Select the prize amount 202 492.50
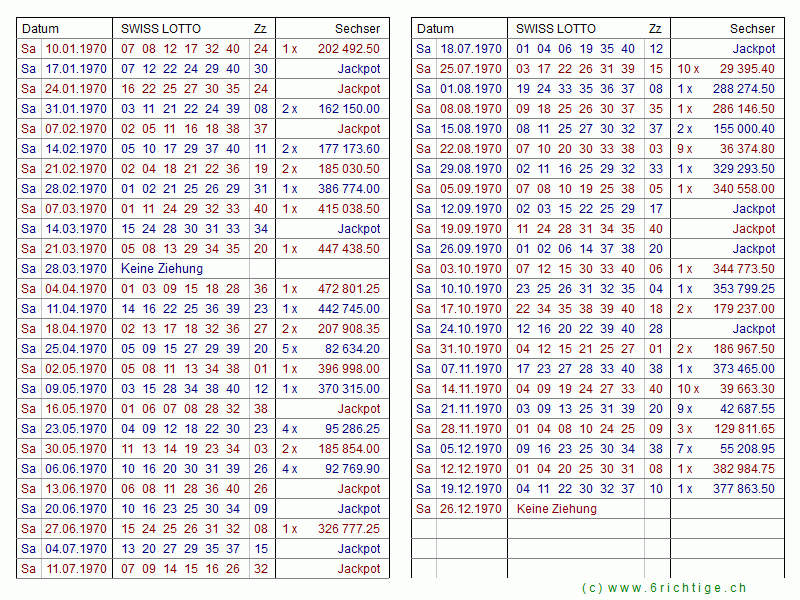 (x=348, y=49)
